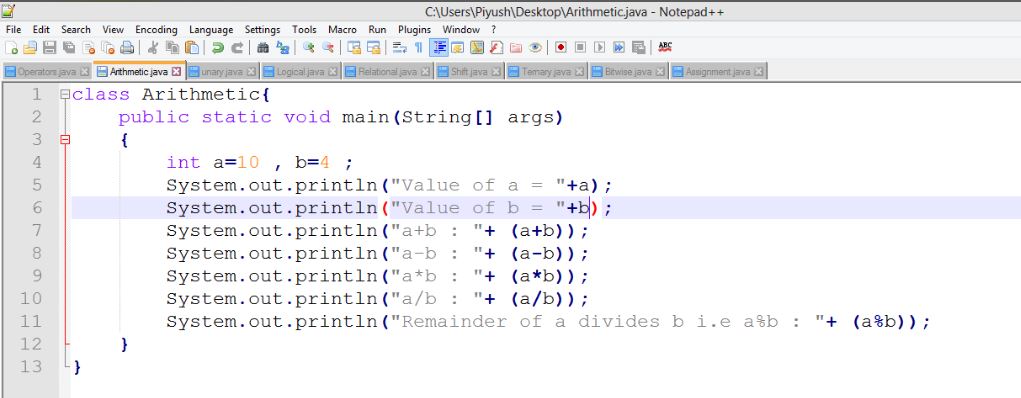The height and width of the screenshot is (398, 1021).
Task: Collapse the class Arithmetic fold on line 1
Action: pyautogui.click(x=64, y=94)
